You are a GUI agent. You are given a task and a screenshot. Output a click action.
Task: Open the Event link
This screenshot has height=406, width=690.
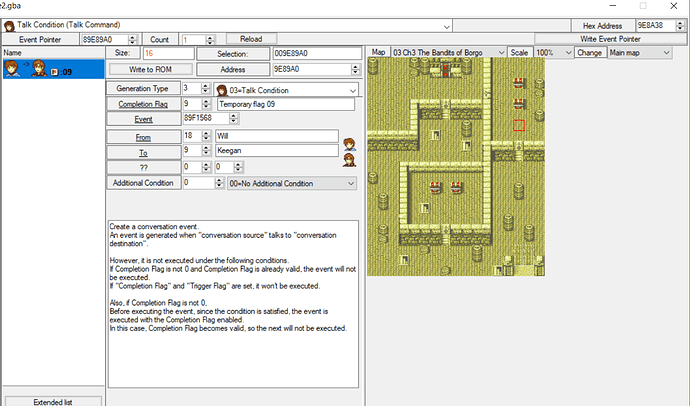[x=143, y=119]
